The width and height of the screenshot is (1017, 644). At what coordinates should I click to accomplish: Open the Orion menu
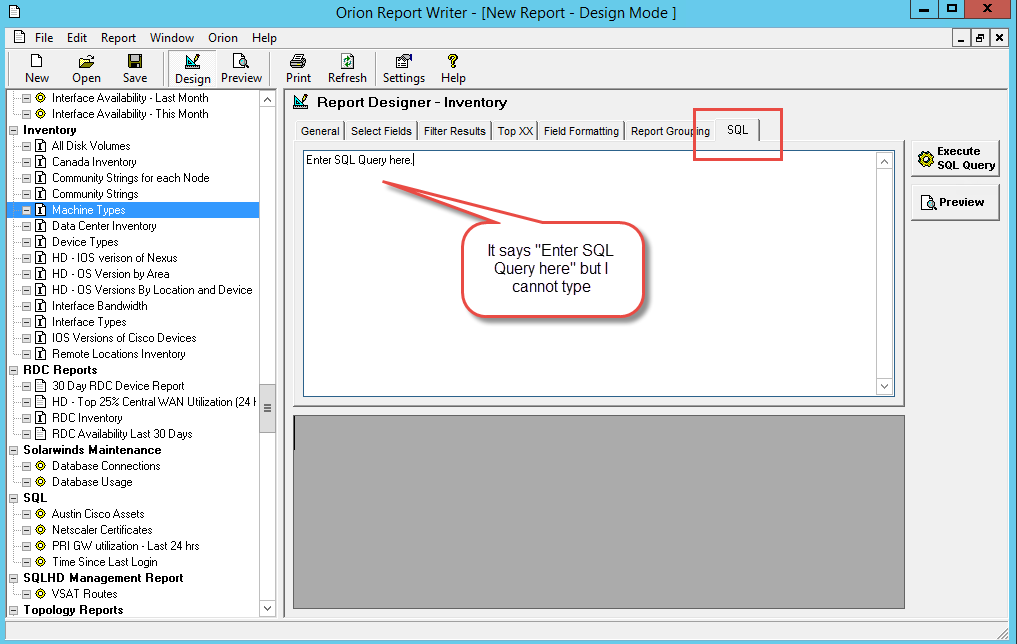[x=222, y=38]
